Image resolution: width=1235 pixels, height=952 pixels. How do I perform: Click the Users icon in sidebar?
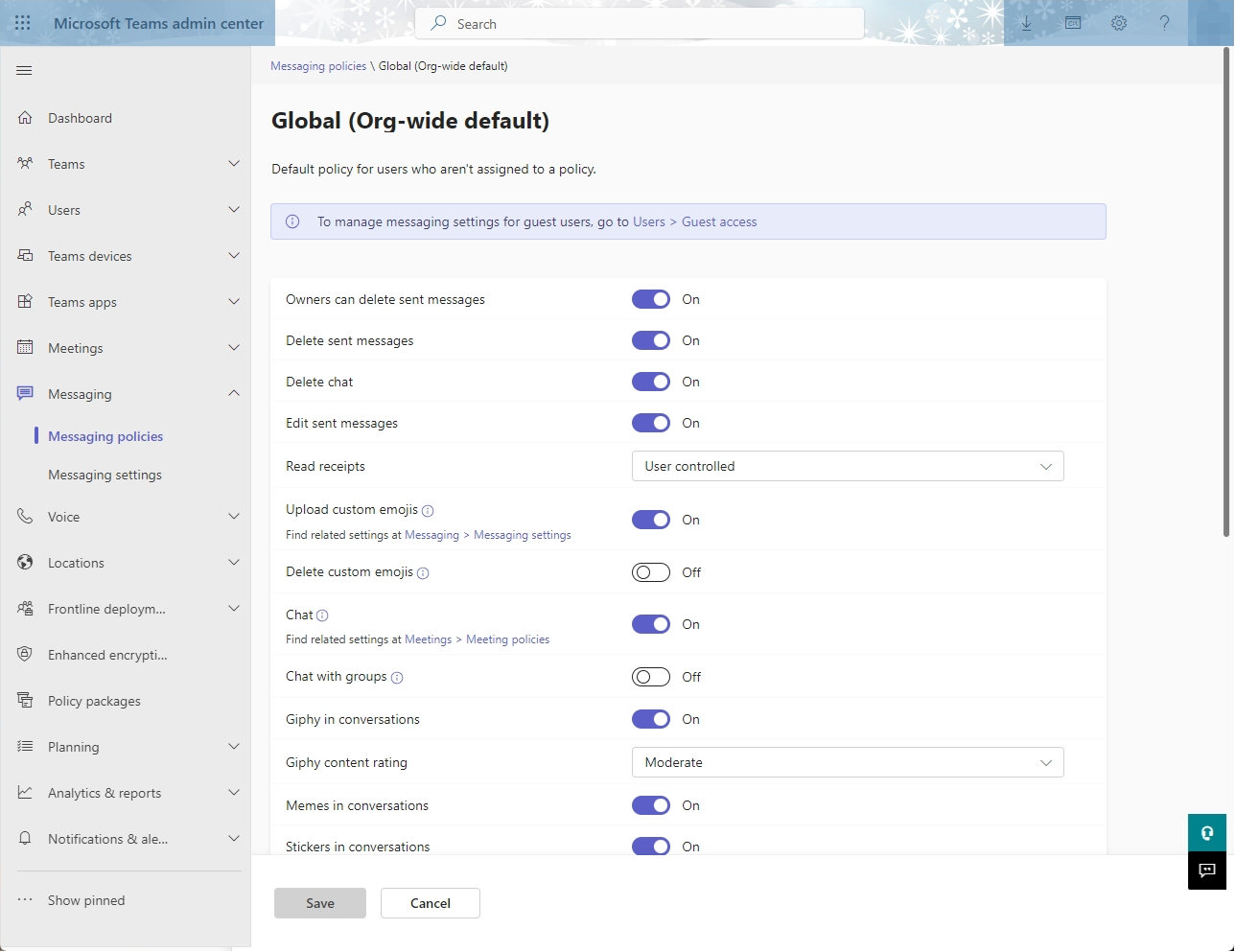[x=25, y=210]
